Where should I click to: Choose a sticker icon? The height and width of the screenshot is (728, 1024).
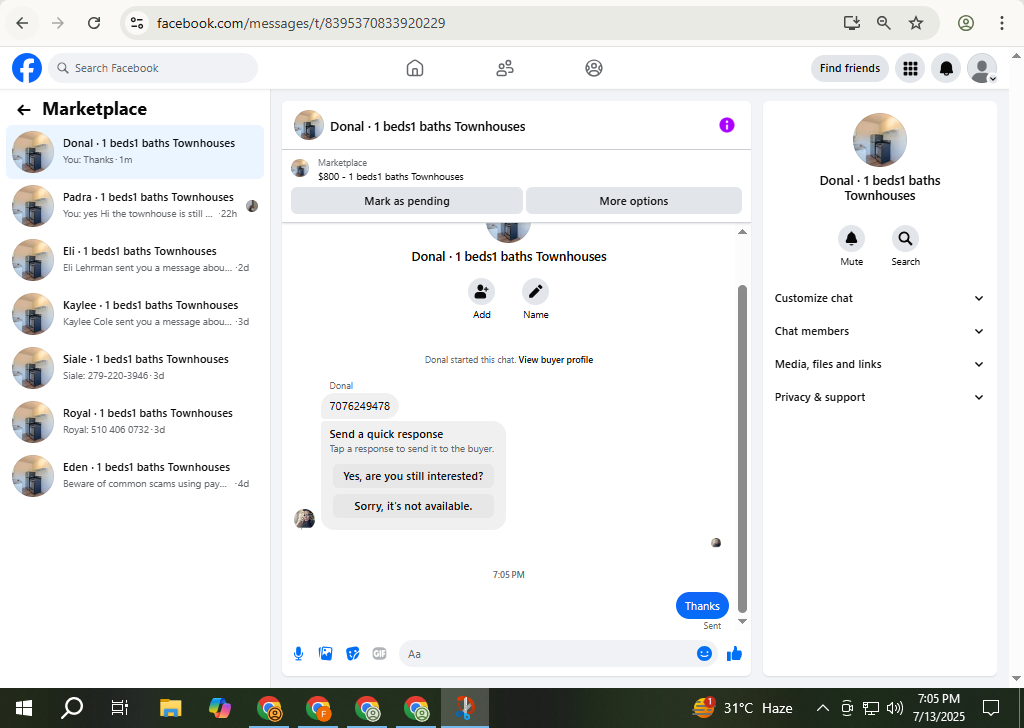(x=353, y=654)
